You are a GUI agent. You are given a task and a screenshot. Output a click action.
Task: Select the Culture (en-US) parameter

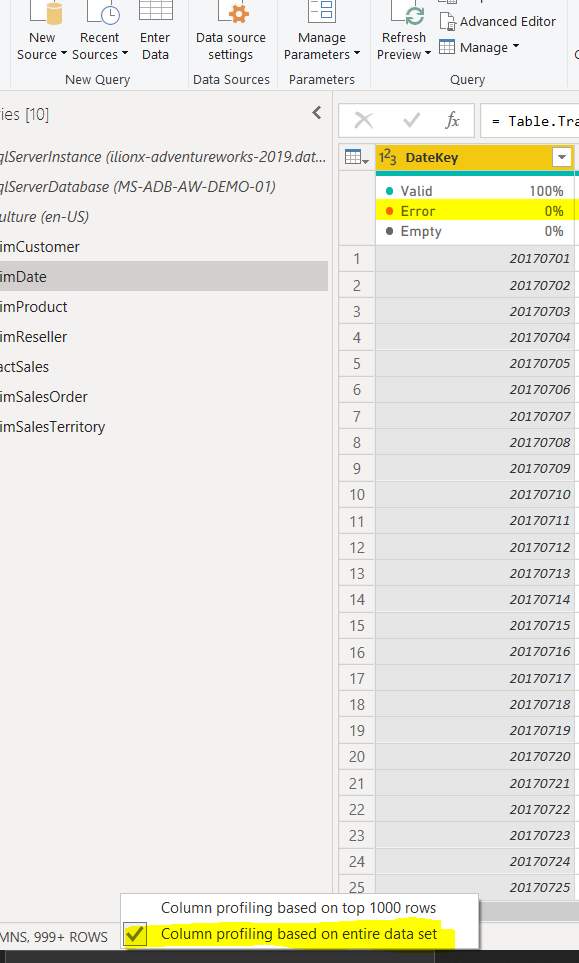coord(164,217)
